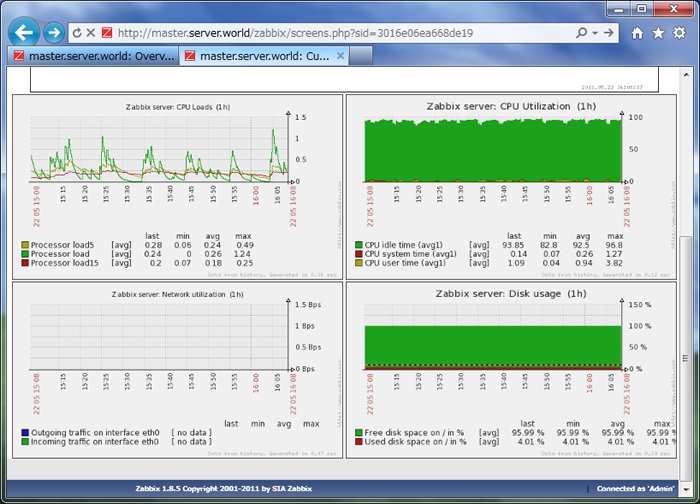Screen dimensions: 700x504
Task: Close the active master.server.world tab
Action: coord(340,56)
